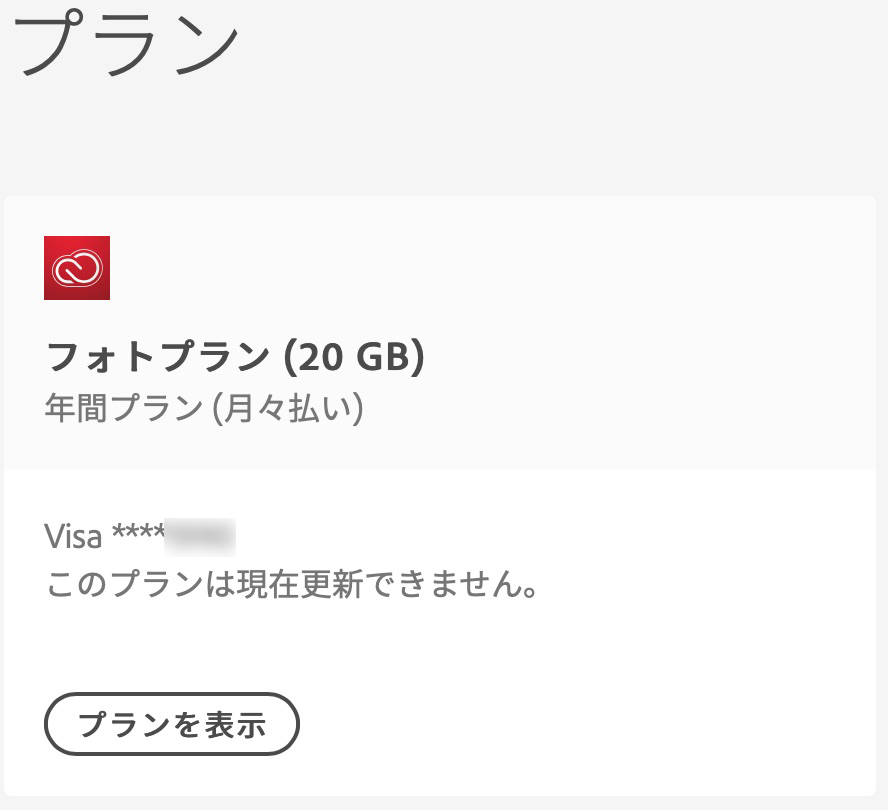
Task: Click the white cloud symbol inside the logo
Action: (x=77, y=268)
